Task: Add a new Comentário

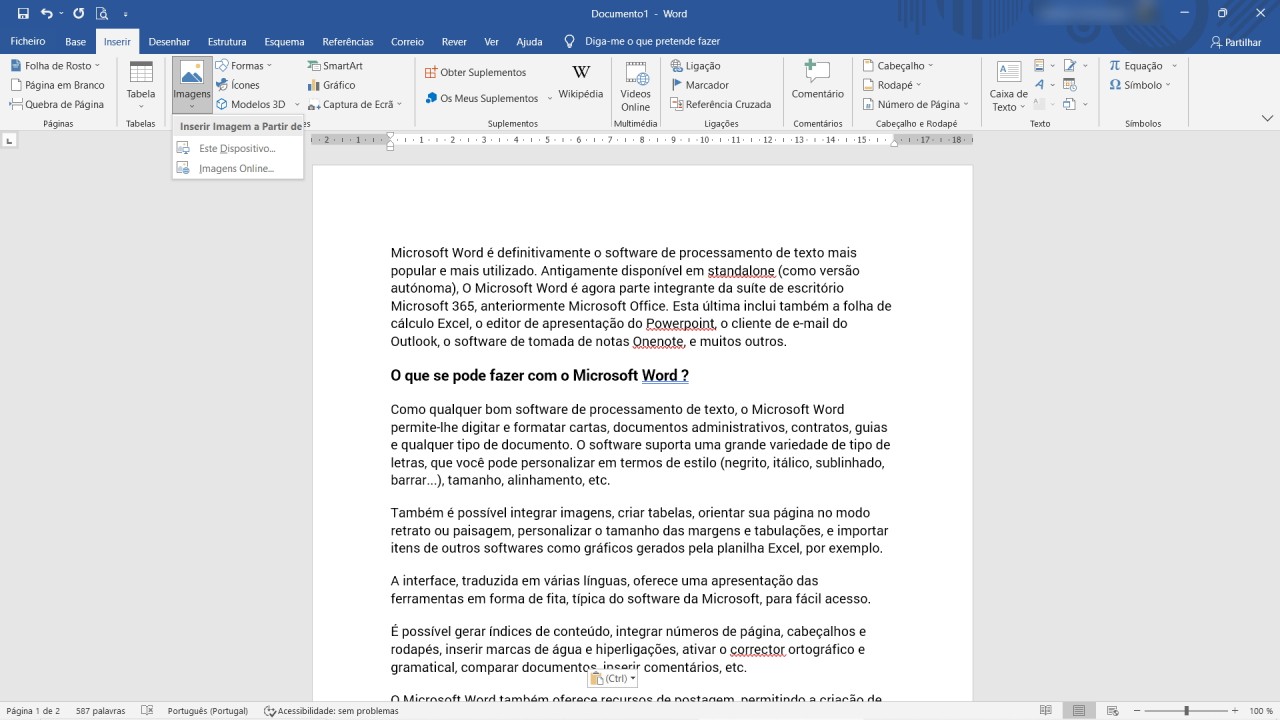Action: [818, 80]
